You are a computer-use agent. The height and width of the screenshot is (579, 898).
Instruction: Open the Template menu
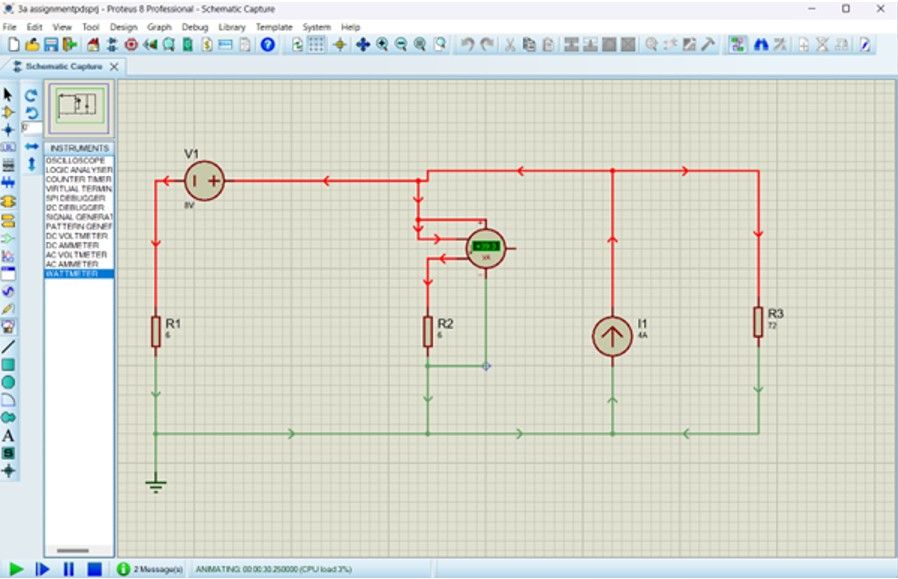(x=274, y=27)
